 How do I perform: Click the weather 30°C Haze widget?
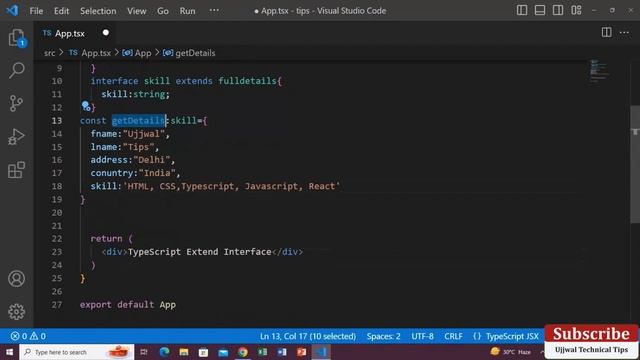pyautogui.click(x=512, y=352)
